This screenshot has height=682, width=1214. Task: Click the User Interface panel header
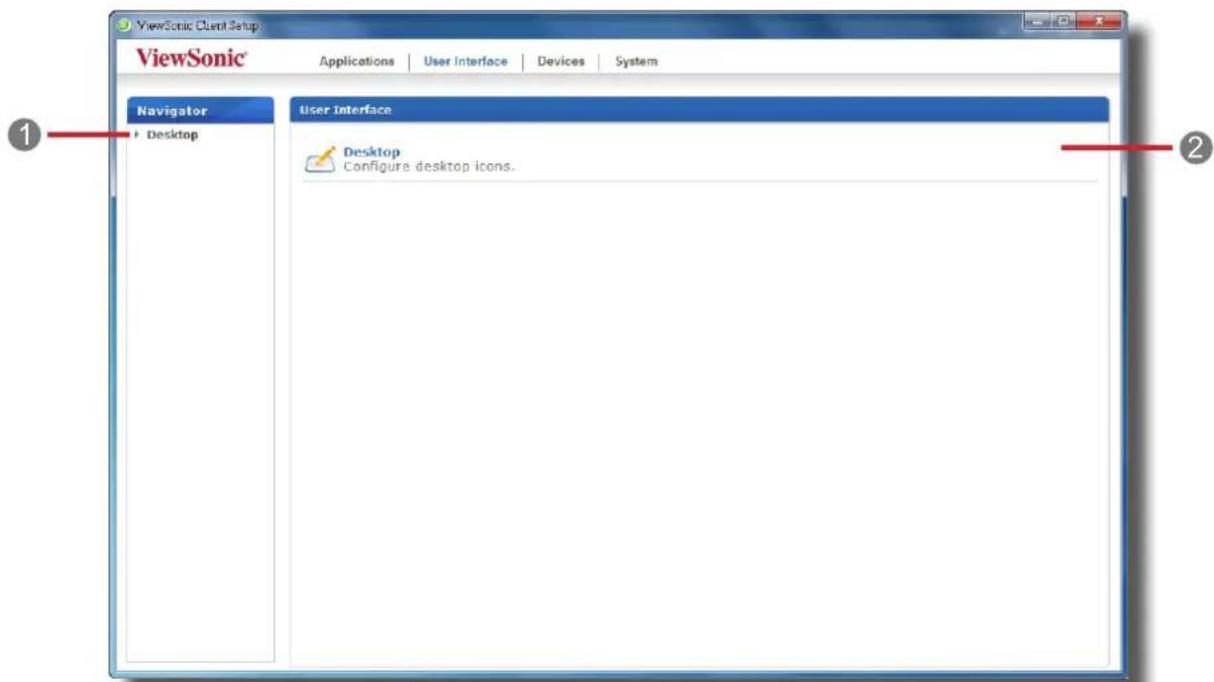click(x=699, y=109)
